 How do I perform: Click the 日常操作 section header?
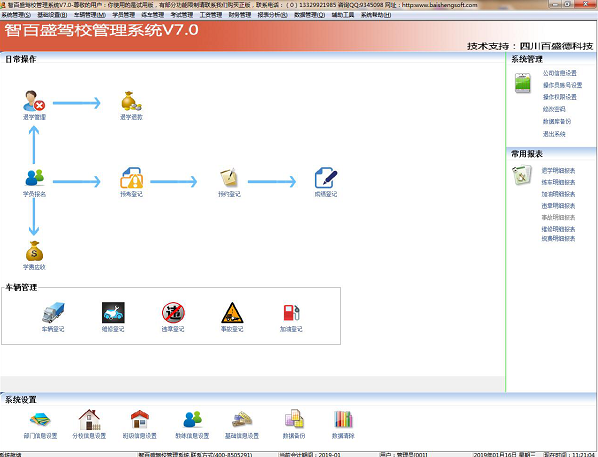21,59
